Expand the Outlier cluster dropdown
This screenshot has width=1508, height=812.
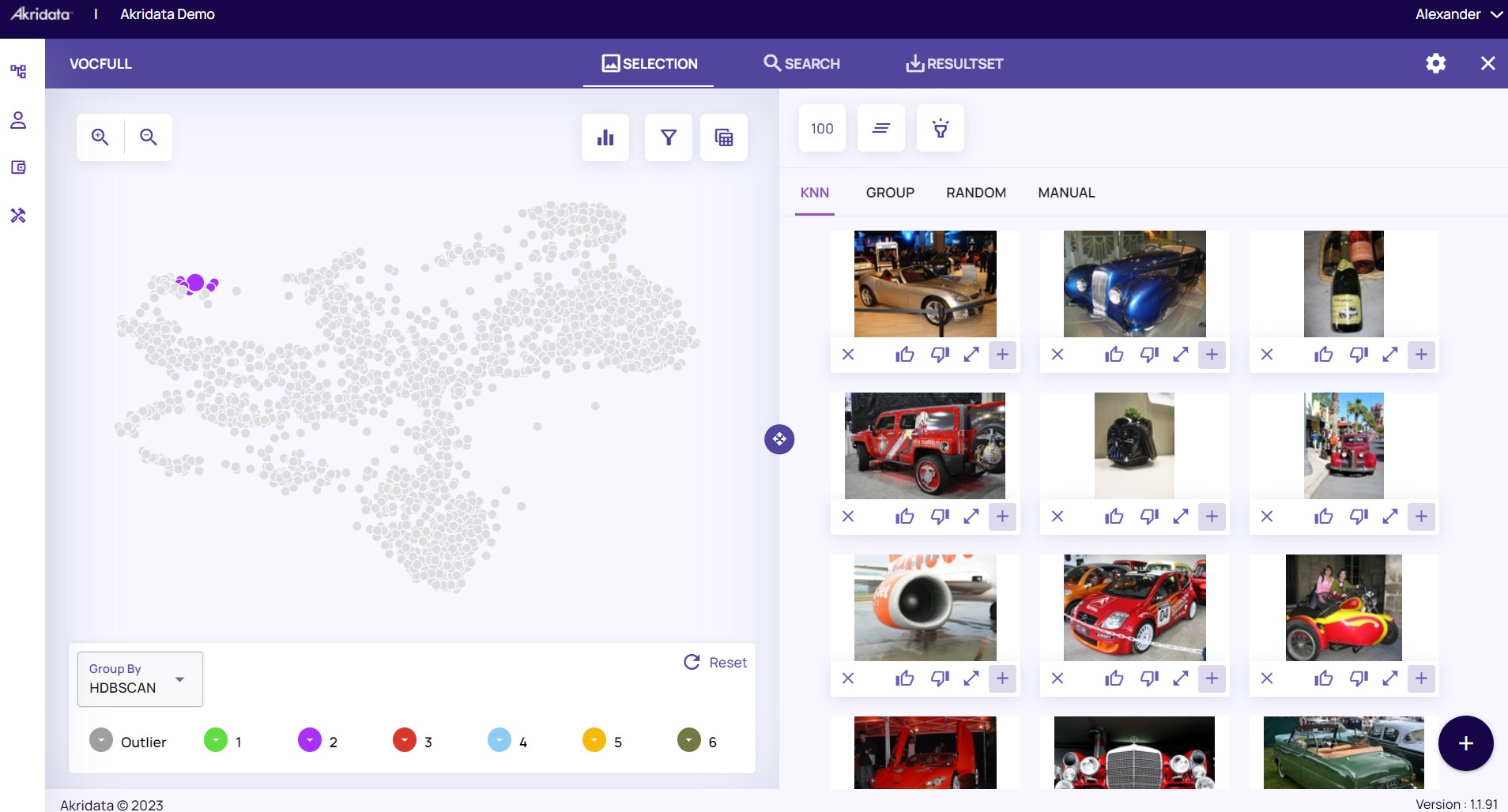[x=101, y=740]
